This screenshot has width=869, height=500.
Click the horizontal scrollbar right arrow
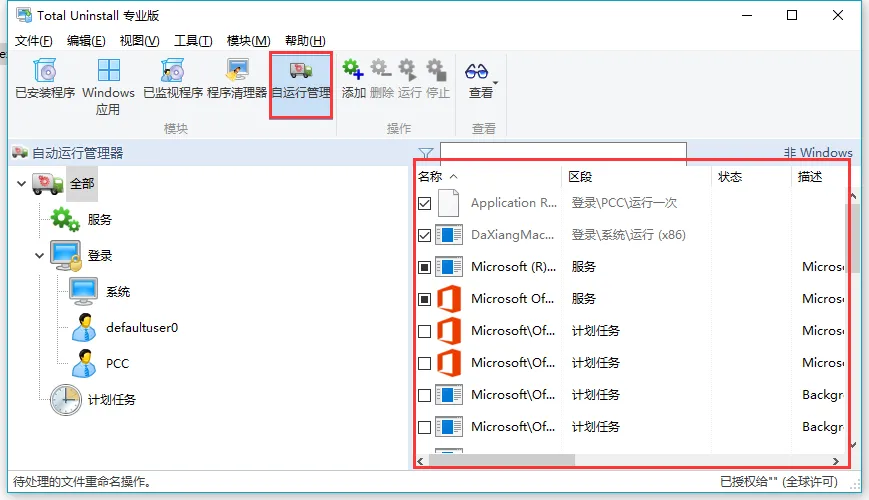click(835, 461)
